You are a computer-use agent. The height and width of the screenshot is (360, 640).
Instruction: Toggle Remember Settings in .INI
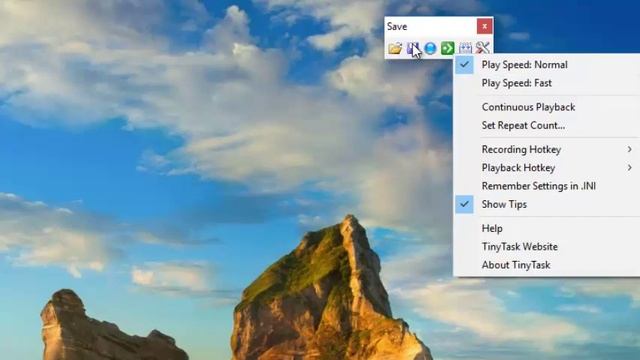pyautogui.click(x=547, y=186)
